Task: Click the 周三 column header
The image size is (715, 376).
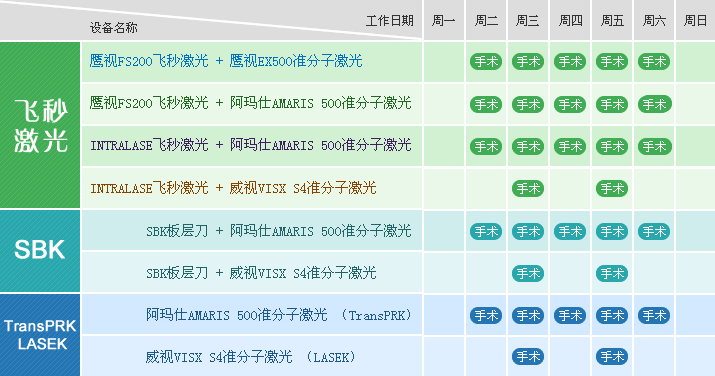Action: pos(528,21)
